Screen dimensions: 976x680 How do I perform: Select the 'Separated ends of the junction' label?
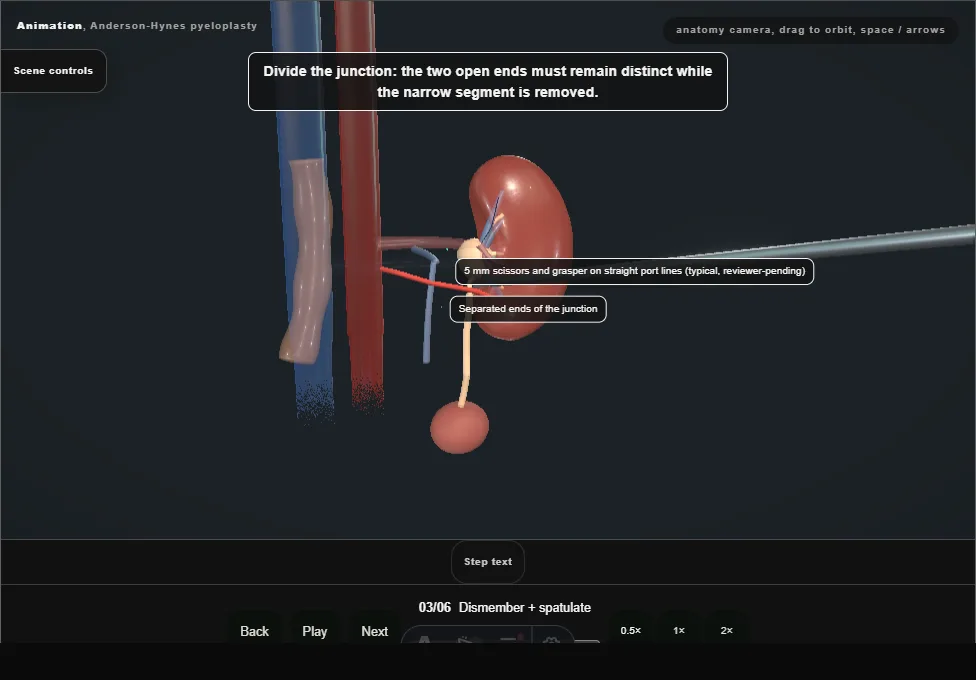528,309
